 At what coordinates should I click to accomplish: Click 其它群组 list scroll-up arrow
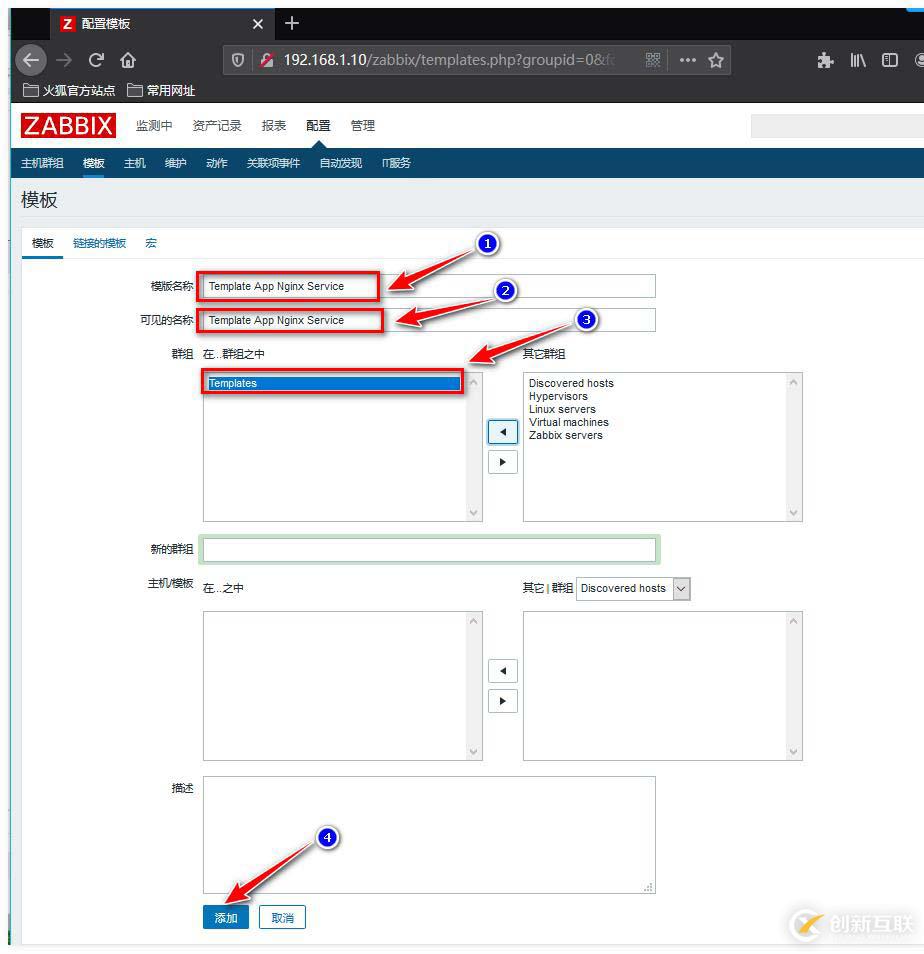[x=793, y=382]
